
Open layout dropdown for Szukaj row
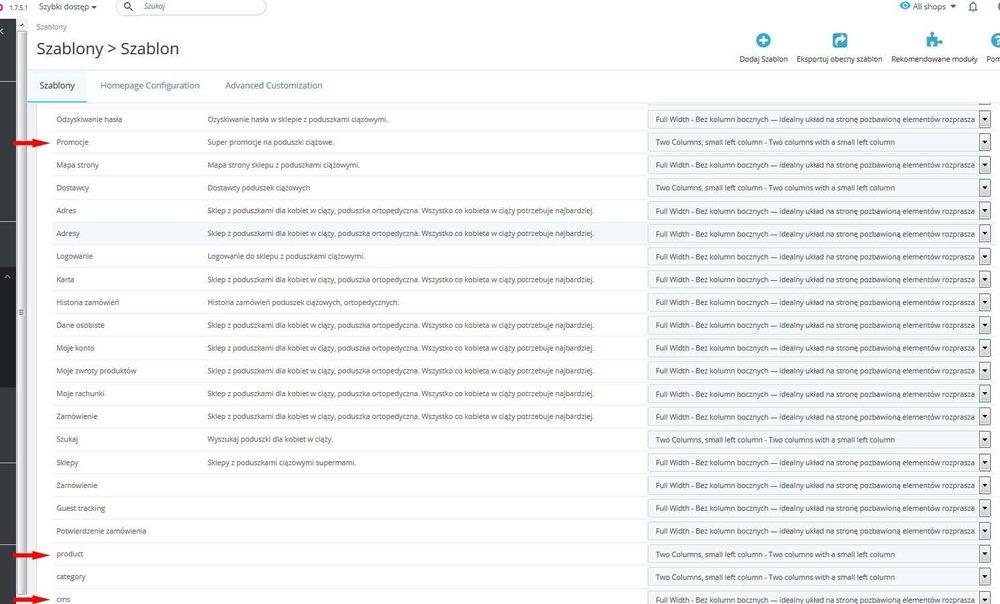coord(819,440)
